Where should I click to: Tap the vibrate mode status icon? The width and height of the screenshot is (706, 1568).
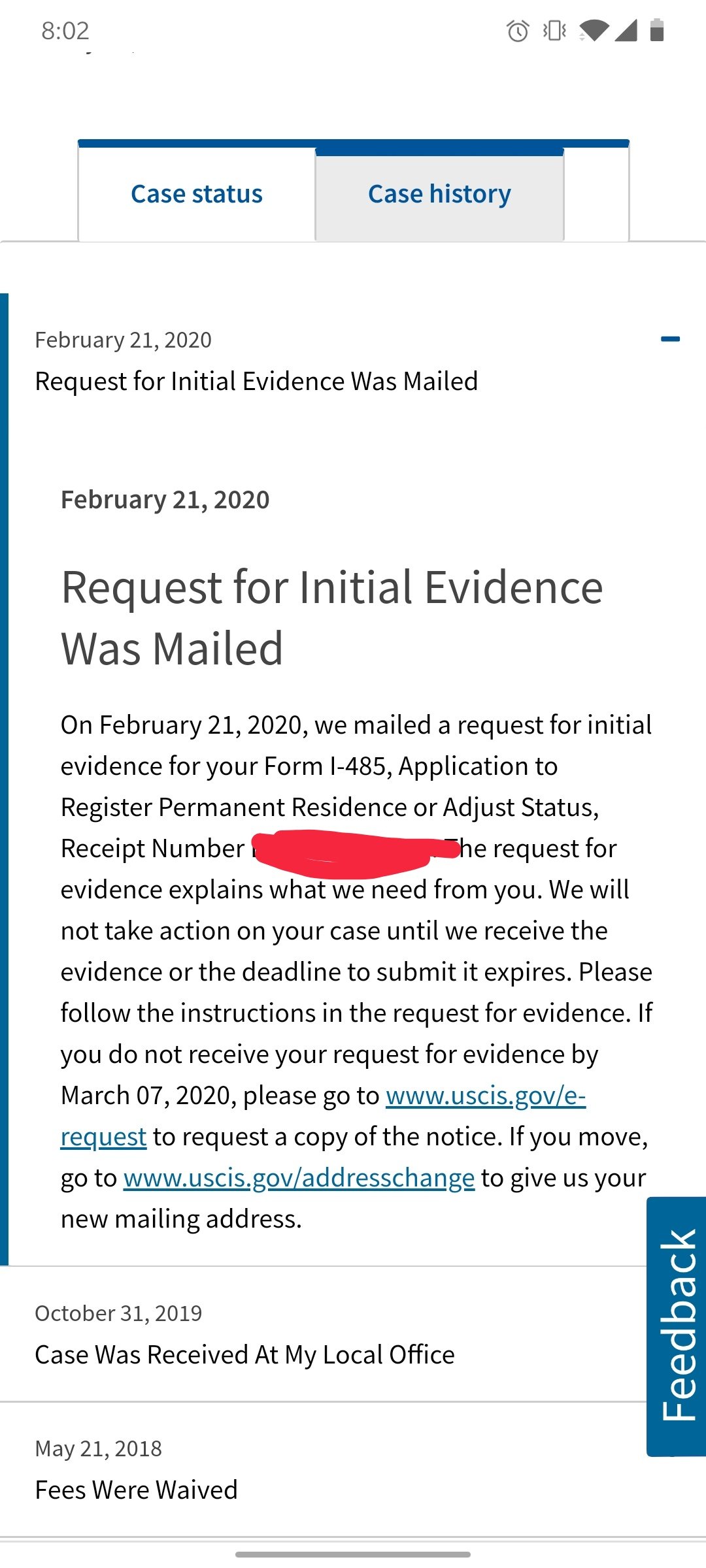[554, 31]
